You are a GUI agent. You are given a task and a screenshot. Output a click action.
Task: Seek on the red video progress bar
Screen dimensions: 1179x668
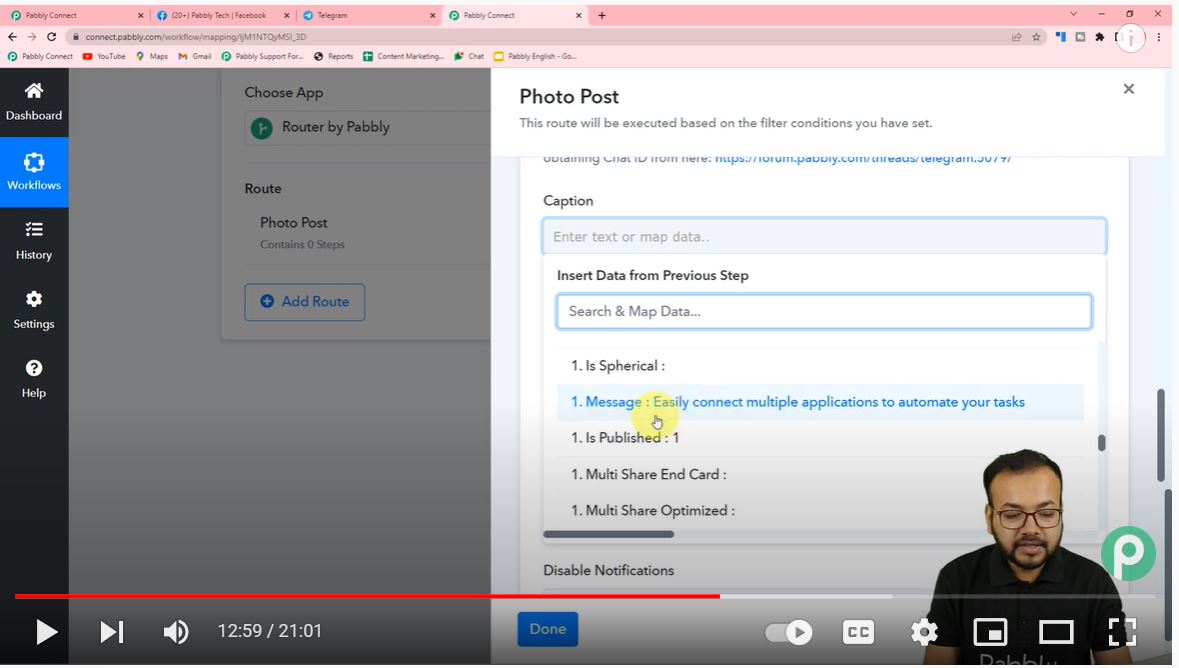tap(367, 597)
